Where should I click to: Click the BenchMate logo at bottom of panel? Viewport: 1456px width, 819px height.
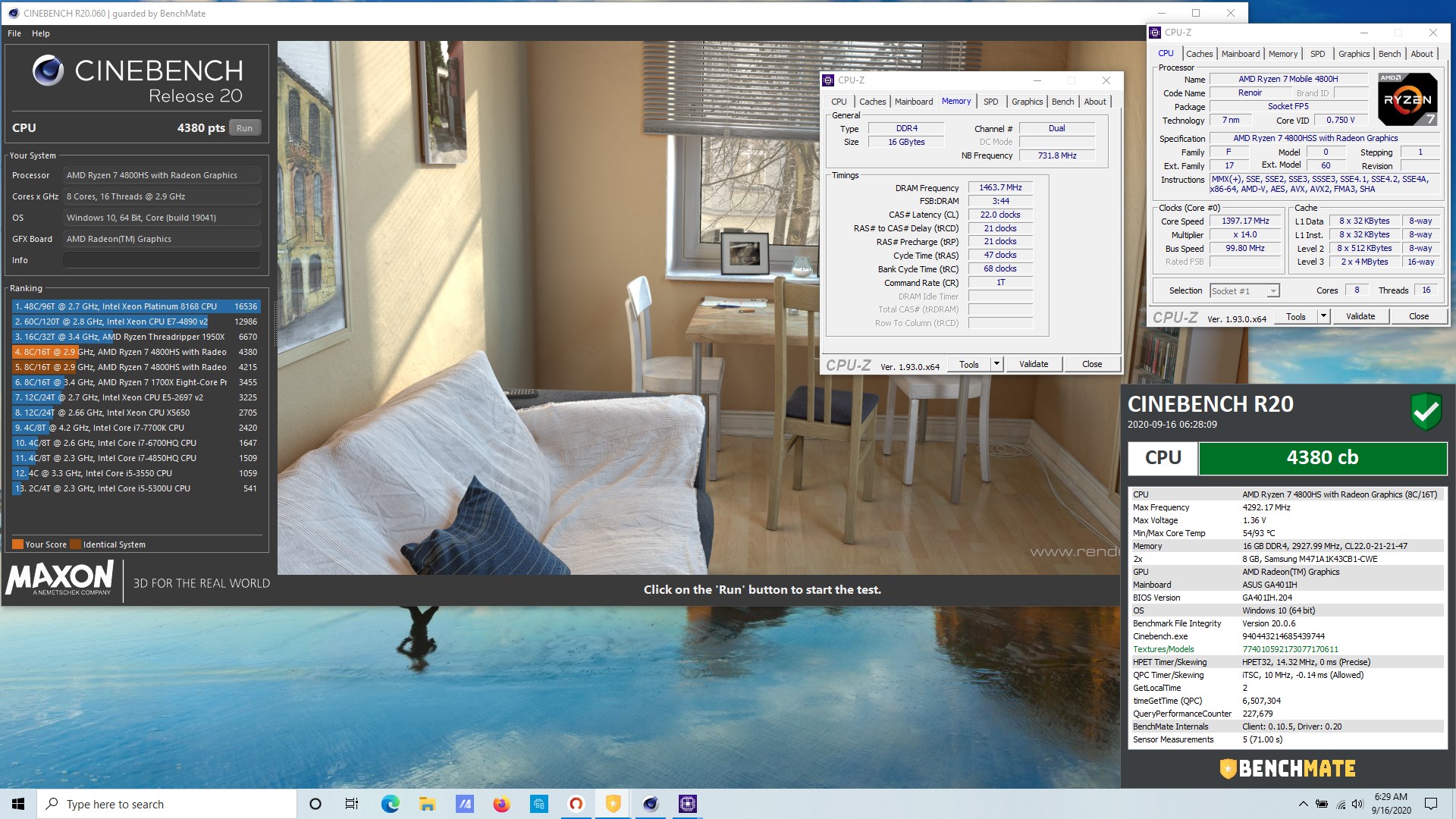click(1287, 769)
